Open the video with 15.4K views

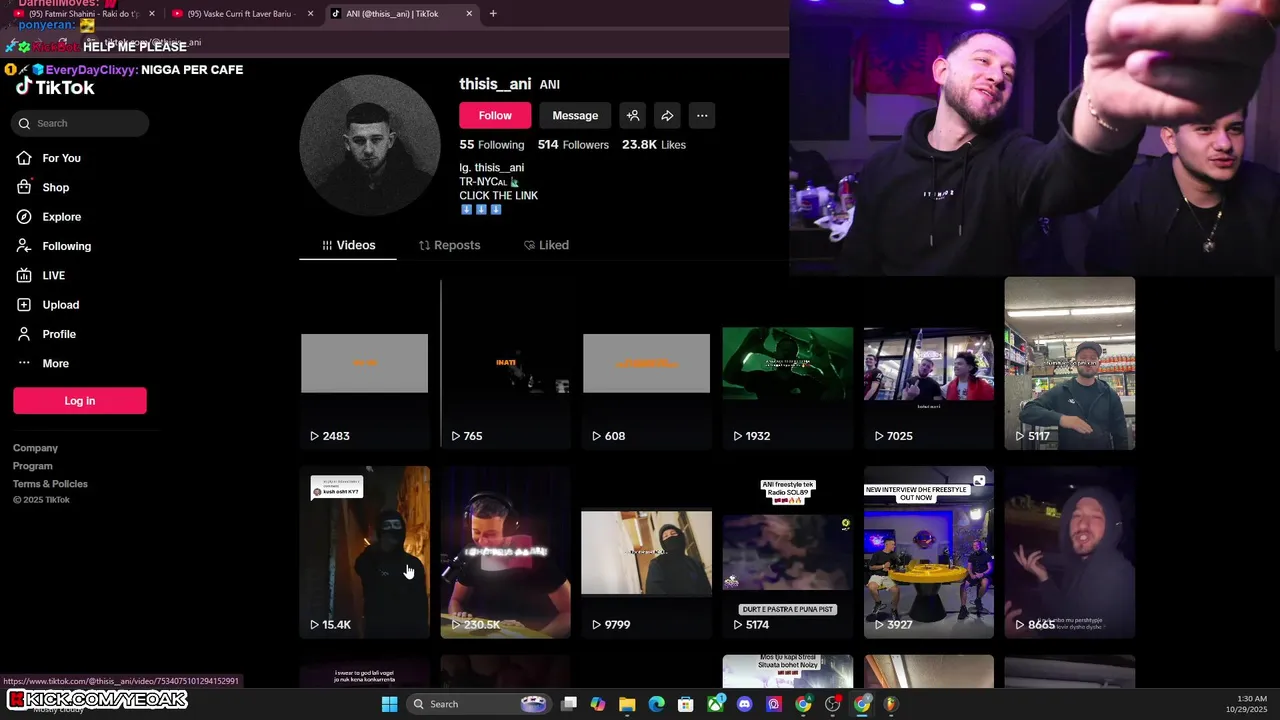[x=364, y=552]
